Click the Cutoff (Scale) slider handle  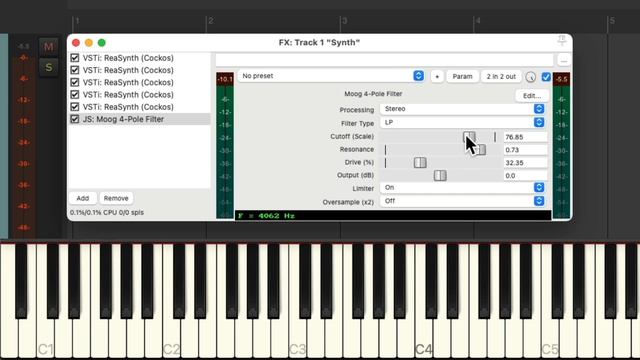469,137
